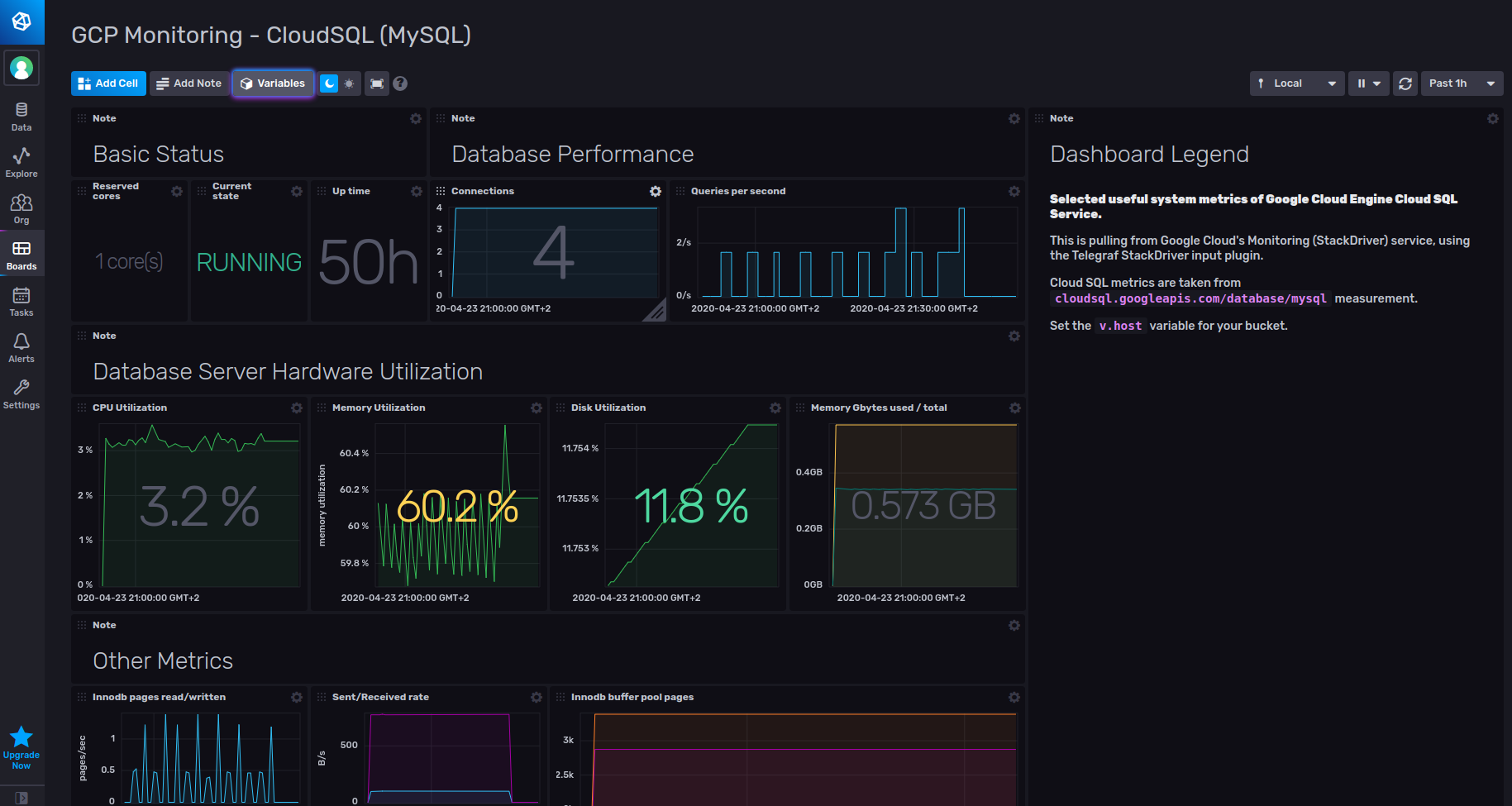This screenshot has height=806, width=1512.
Task: Open Memory Gbytes used/total cell gear
Action: pyautogui.click(x=1015, y=408)
